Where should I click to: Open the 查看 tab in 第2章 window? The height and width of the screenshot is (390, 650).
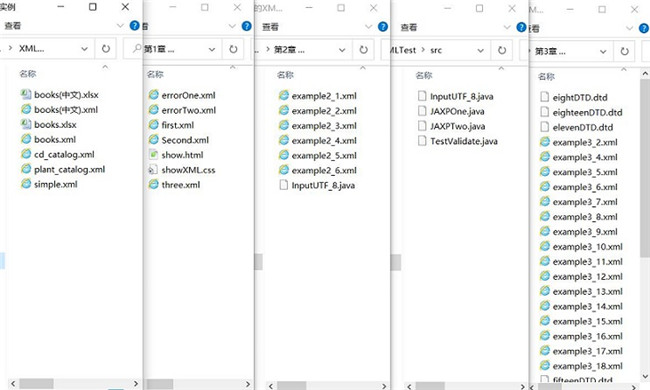coord(270,27)
